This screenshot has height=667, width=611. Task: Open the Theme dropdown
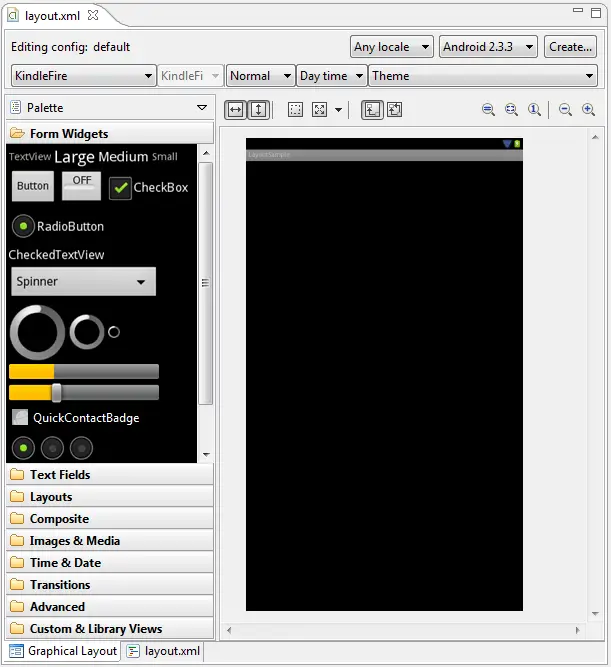[483, 76]
